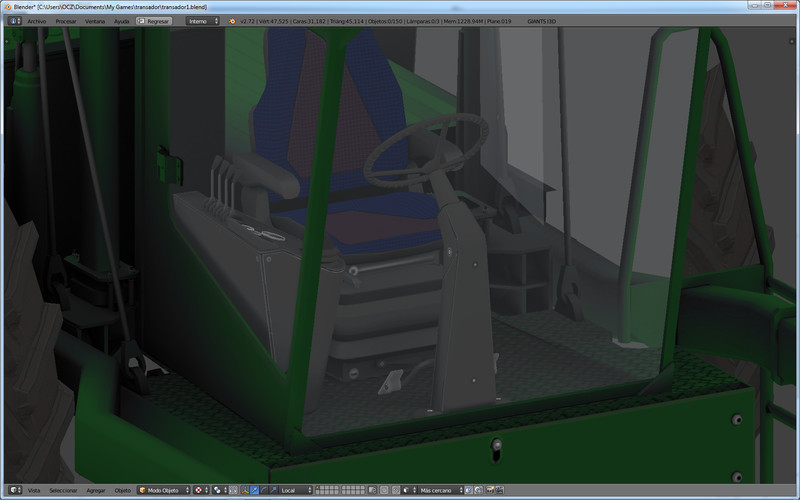Viewport: 800px width, 500px height.
Task: Open the Ventana menu
Action: coord(95,20)
